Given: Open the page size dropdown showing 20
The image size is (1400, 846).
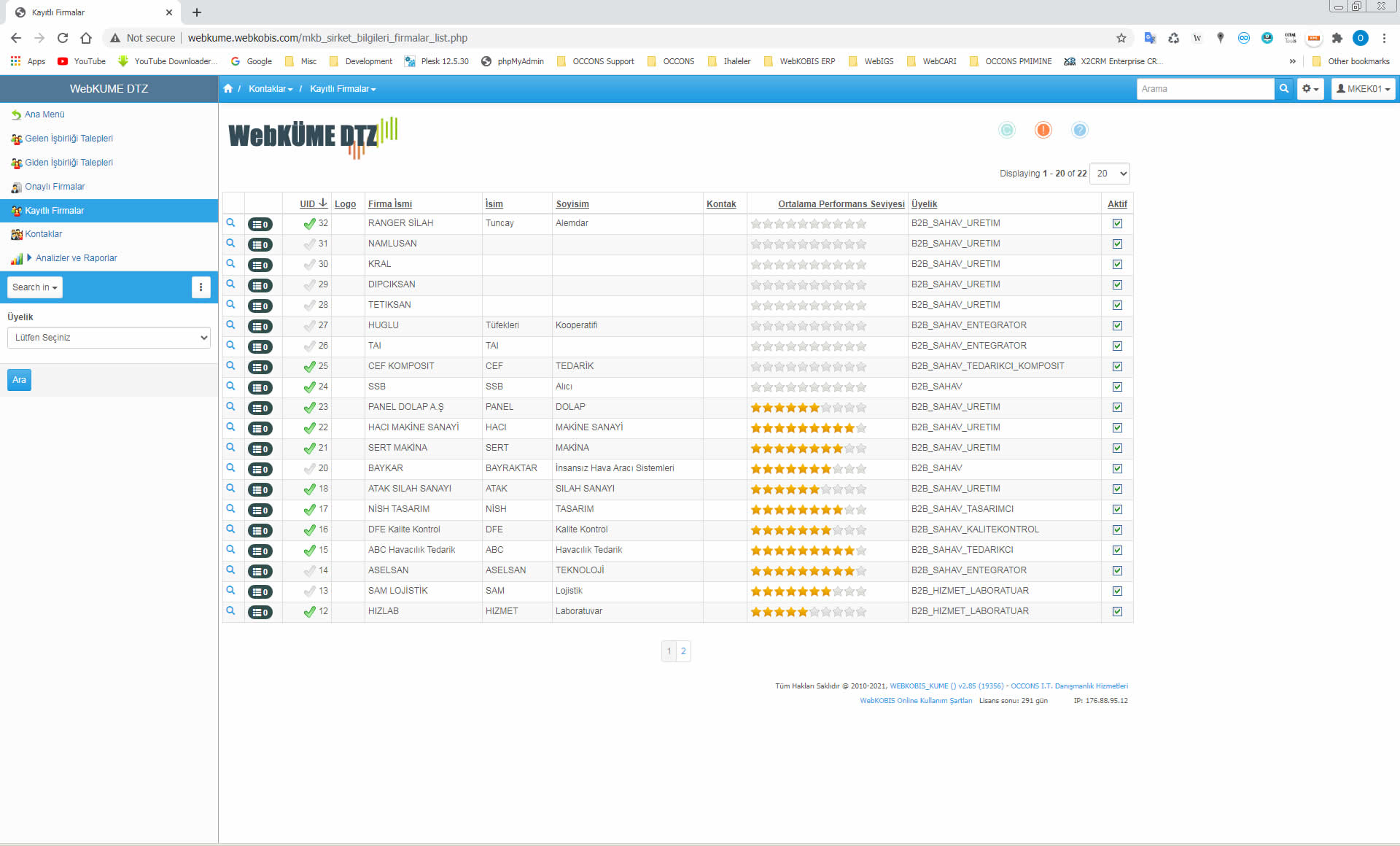Looking at the screenshot, I should coord(1110,174).
